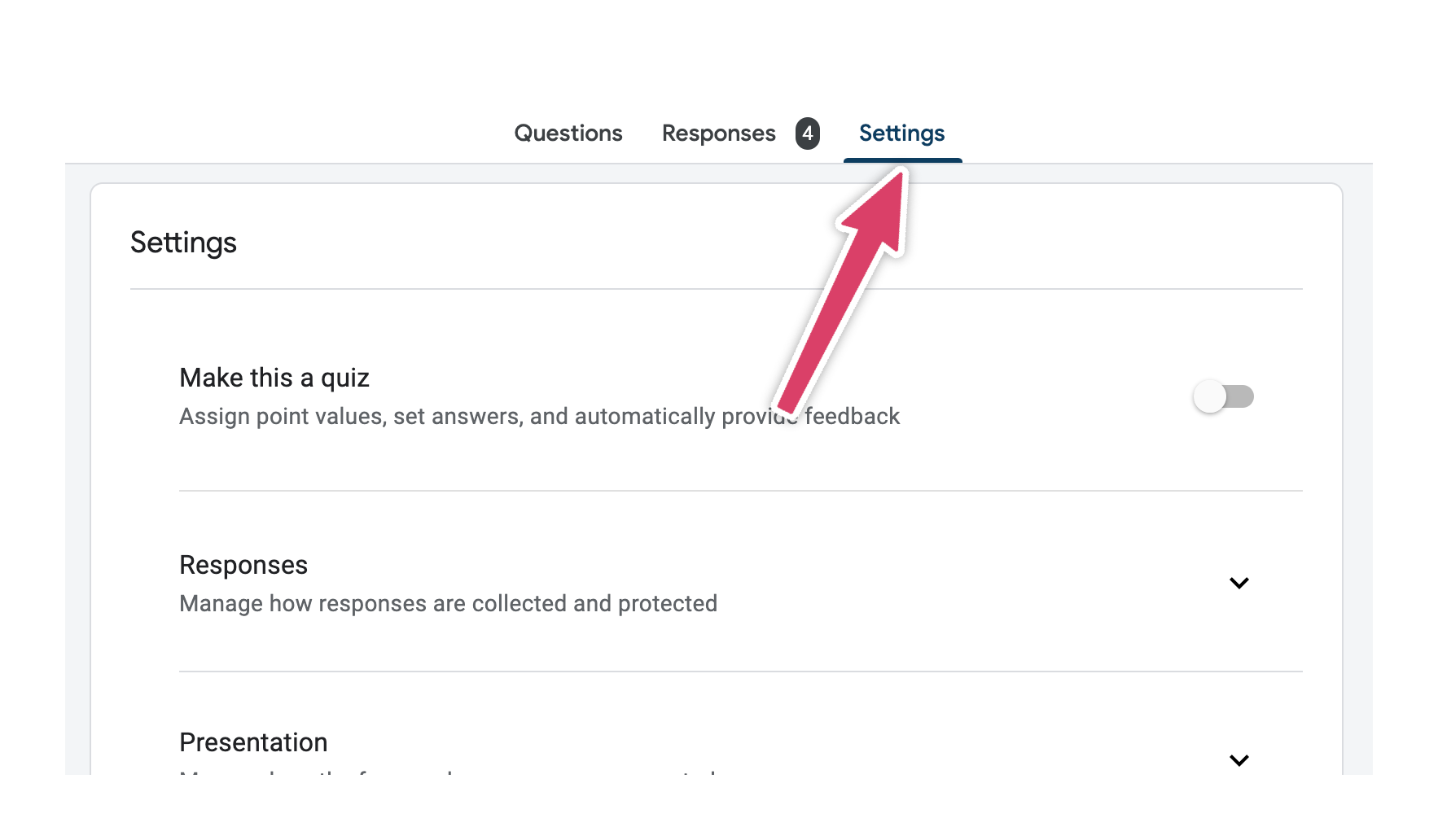Viewport: 1438px width, 840px height.
Task: Click Manage how responses are collected text
Action: 448,603
